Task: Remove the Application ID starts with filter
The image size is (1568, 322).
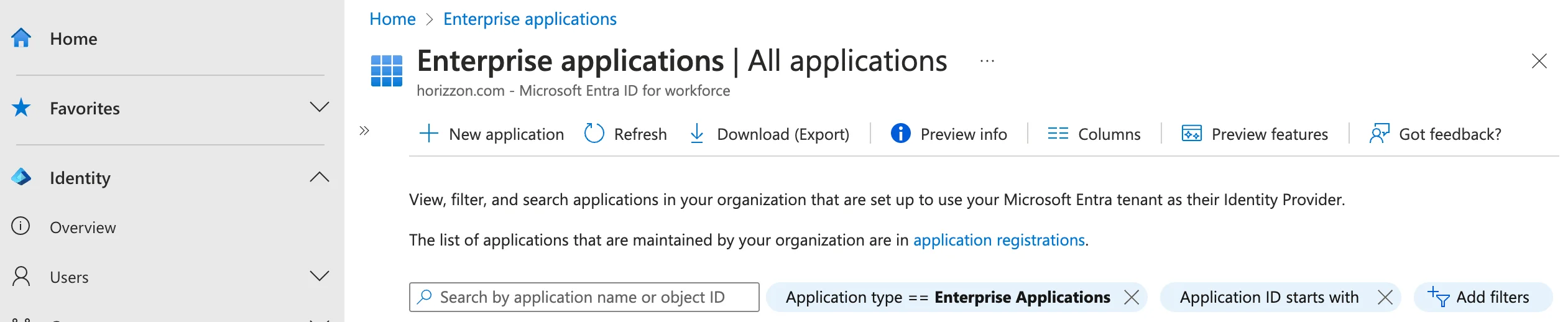Action: (1385, 297)
